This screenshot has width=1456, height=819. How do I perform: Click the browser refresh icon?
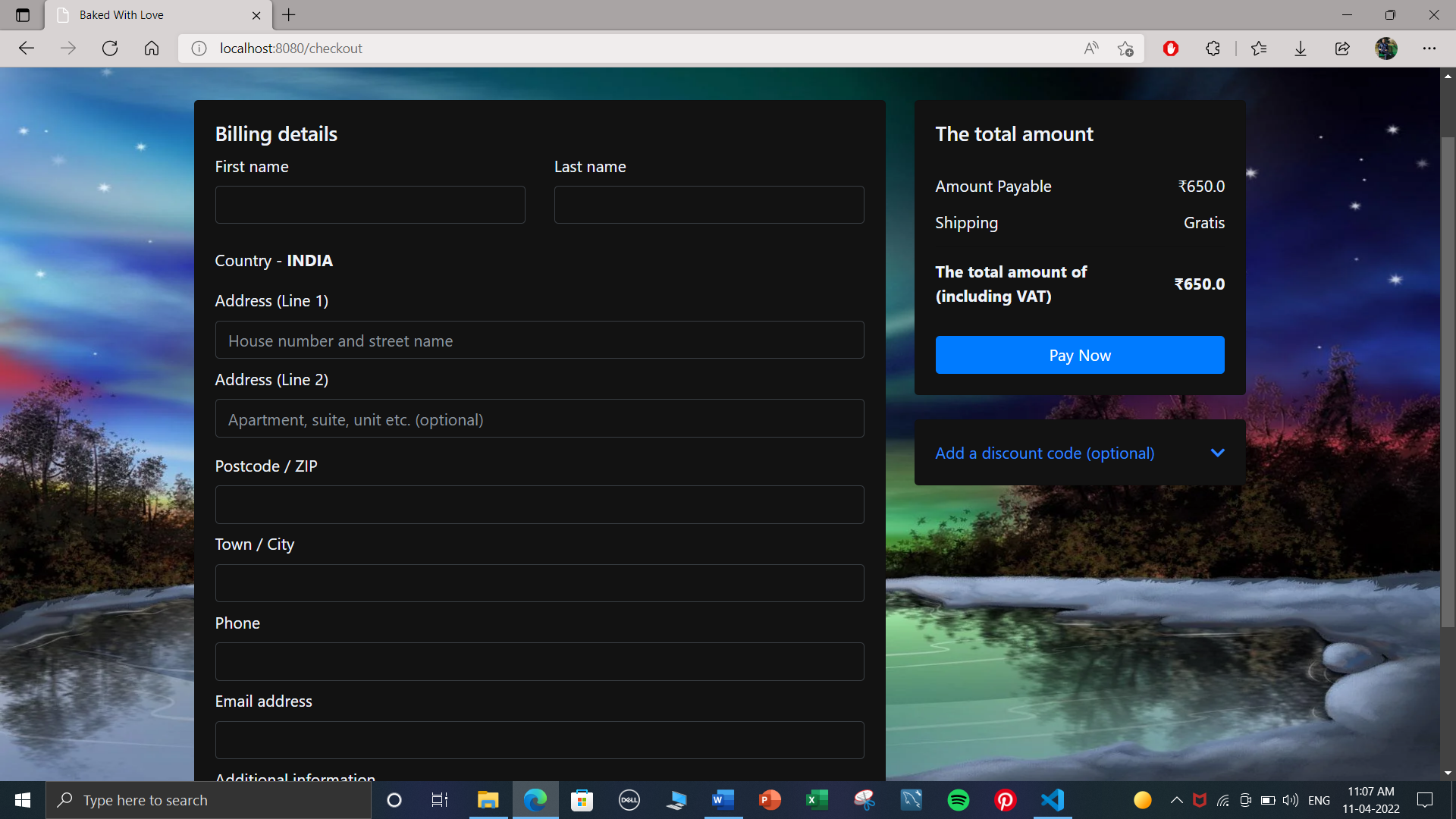110,49
